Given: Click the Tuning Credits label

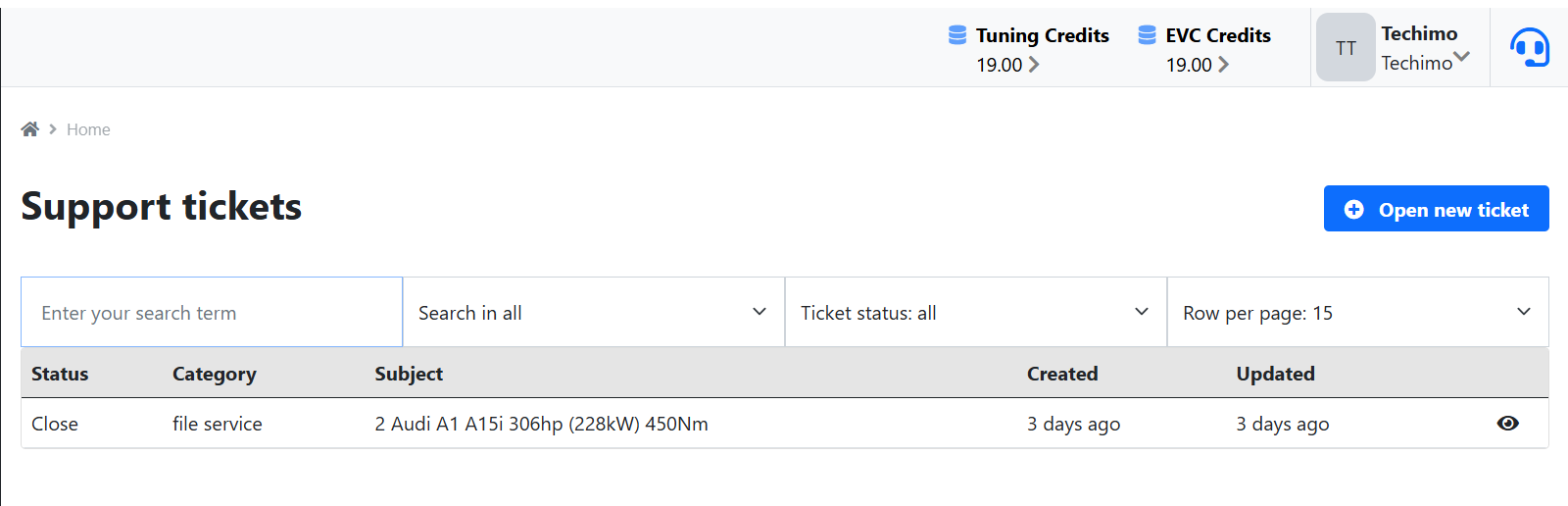Looking at the screenshot, I should (1042, 35).
